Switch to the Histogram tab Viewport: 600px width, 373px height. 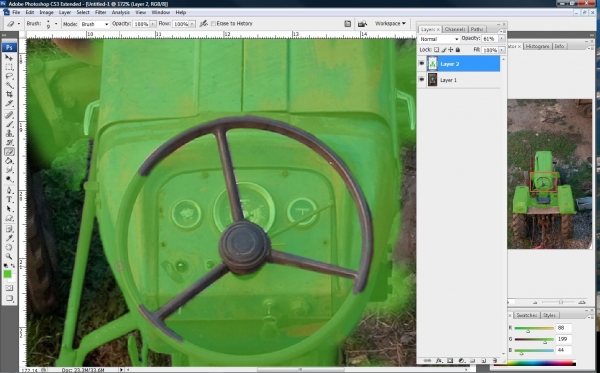537,46
